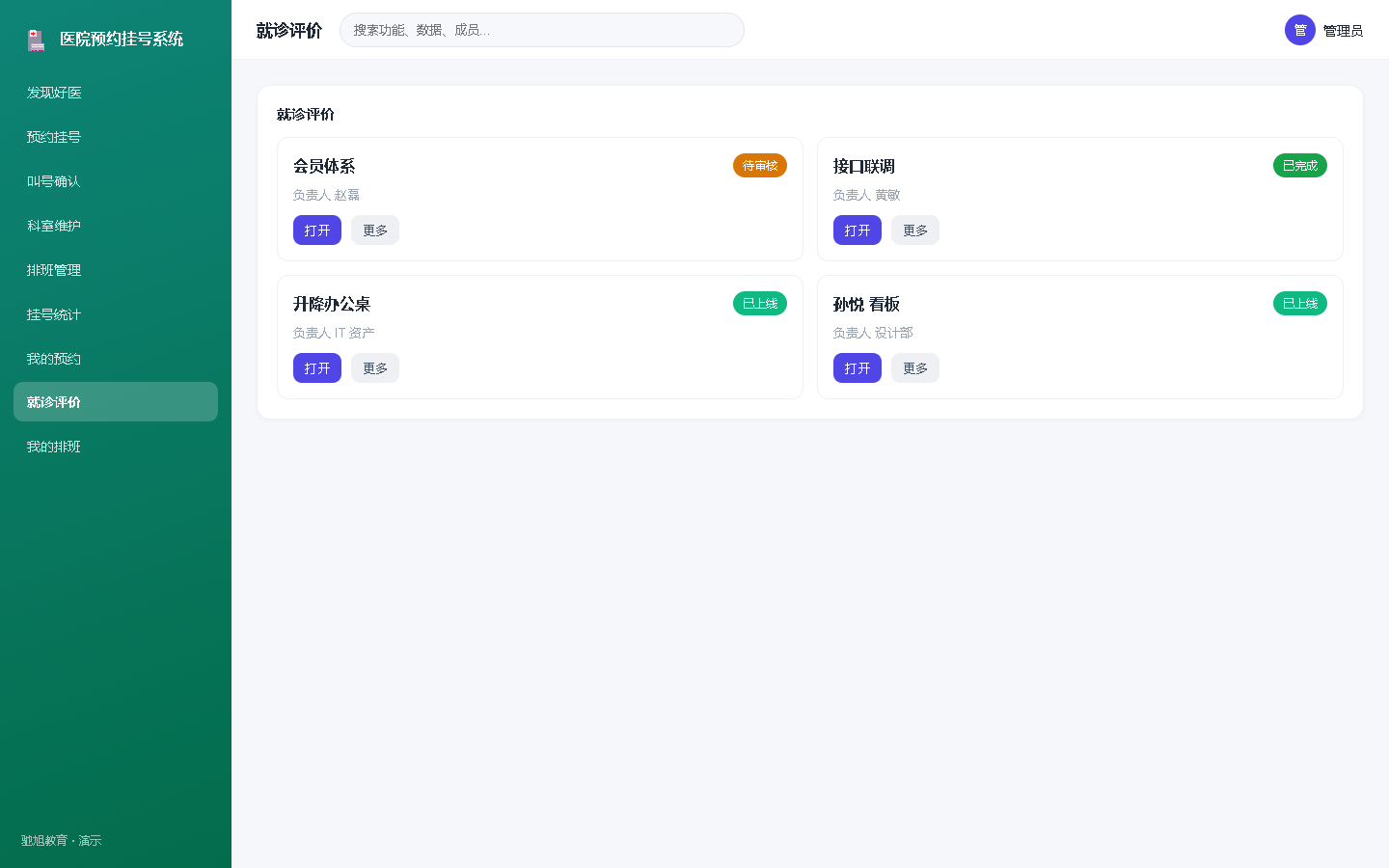Click the active 就诊评价 sidebar item
The height and width of the screenshot is (868, 1389).
click(116, 402)
